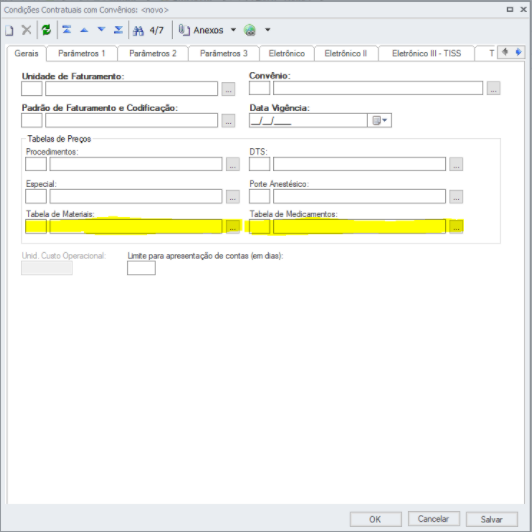This screenshot has width=532, height=532.
Task: Go to first record arrow icon
Action: click(67, 30)
